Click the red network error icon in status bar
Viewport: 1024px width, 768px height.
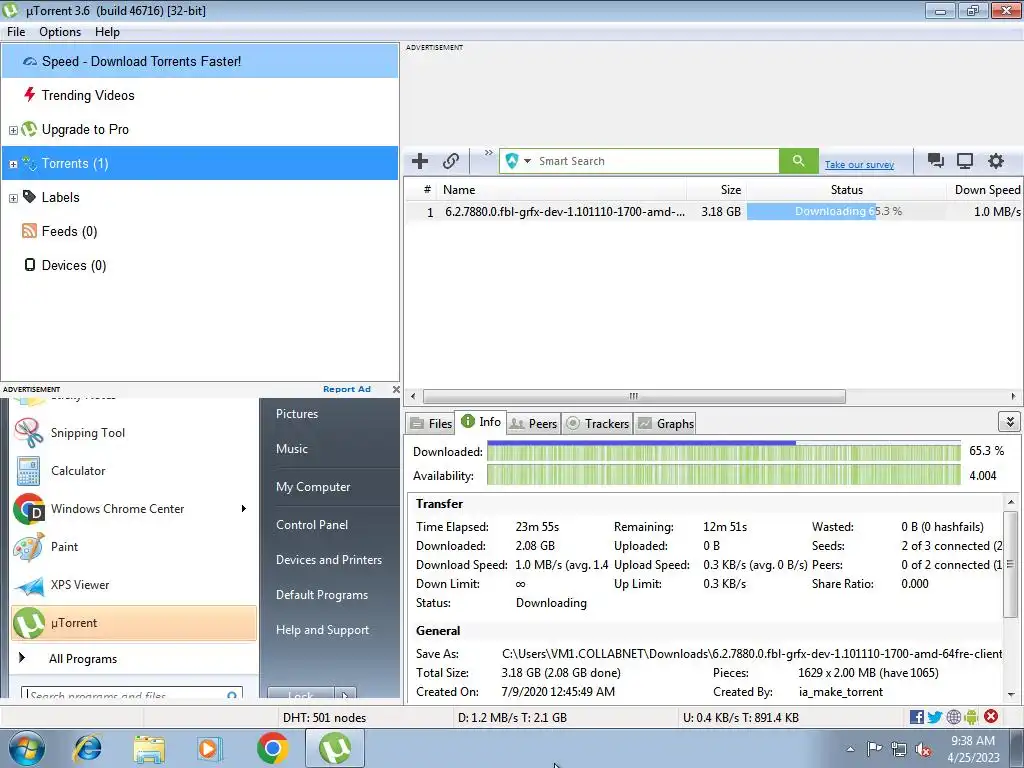click(x=991, y=716)
